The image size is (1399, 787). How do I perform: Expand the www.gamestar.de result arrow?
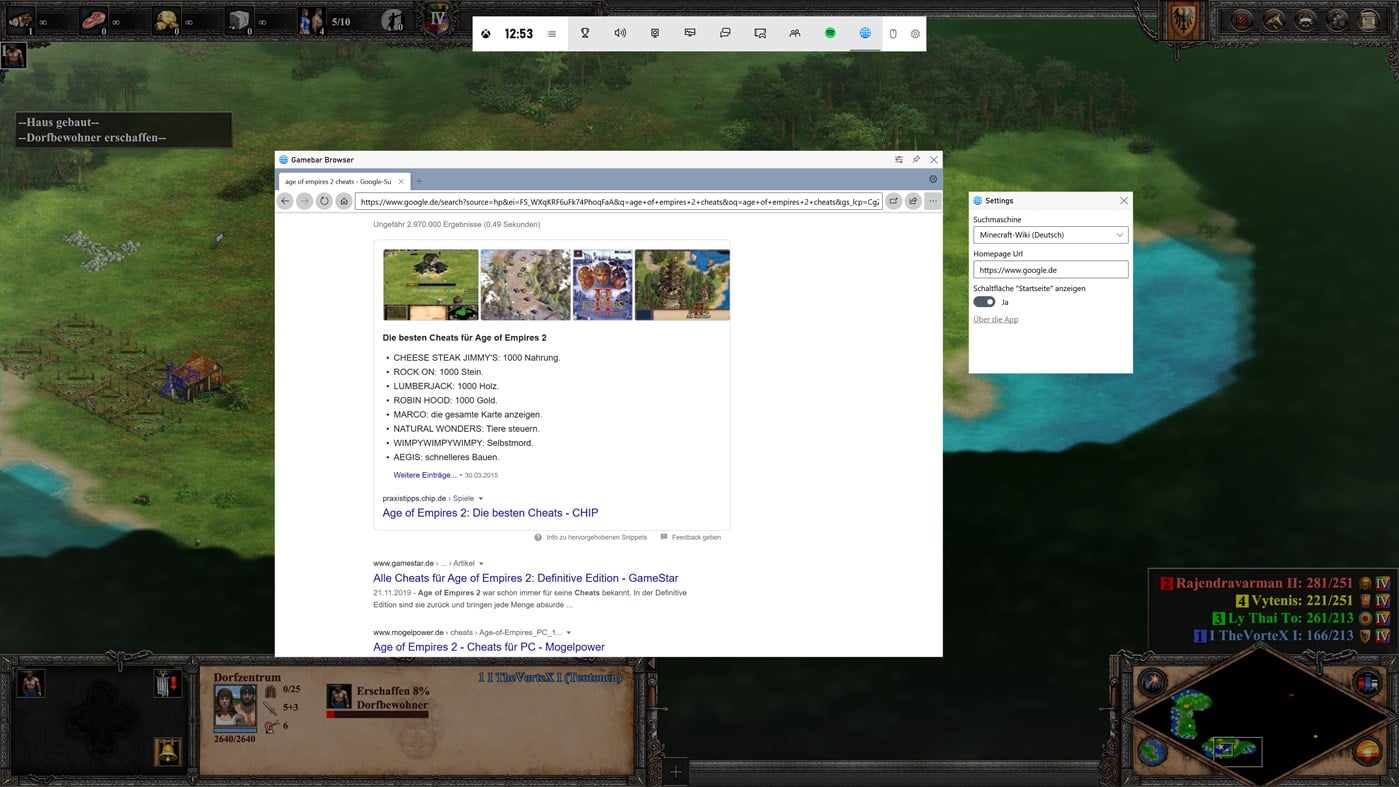point(481,563)
